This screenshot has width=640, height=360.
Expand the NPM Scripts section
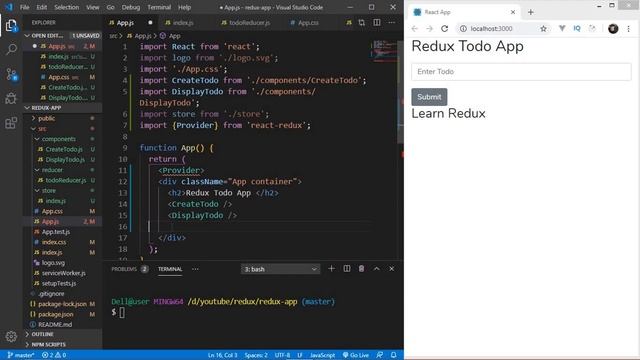pyautogui.click(x=61, y=344)
